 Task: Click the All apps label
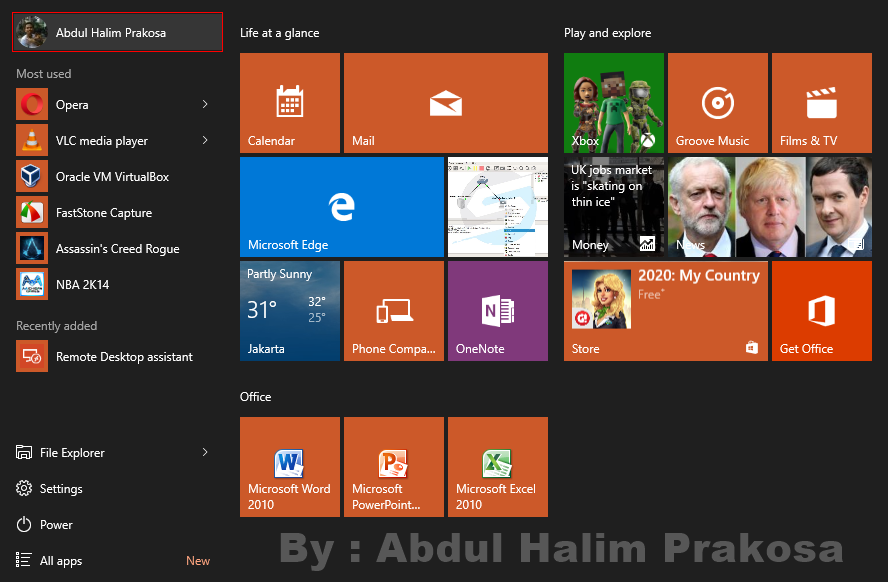tap(61, 561)
